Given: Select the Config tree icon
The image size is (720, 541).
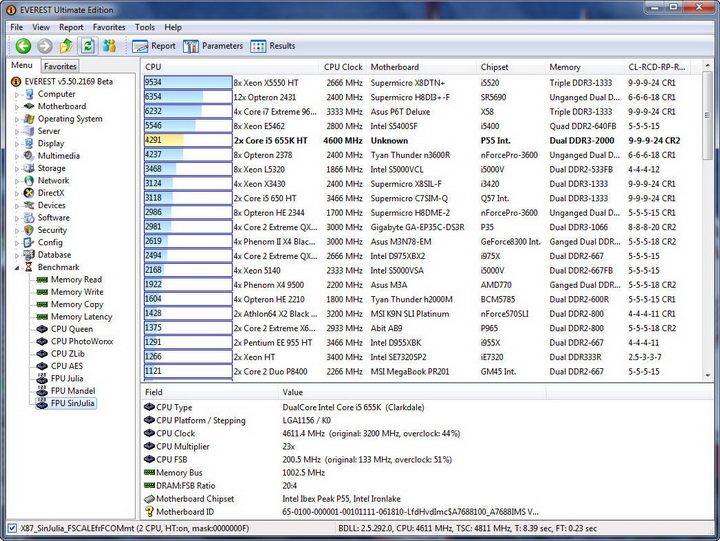Looking at the screenshot, I should pyautogui.click(x=29, y=242).
